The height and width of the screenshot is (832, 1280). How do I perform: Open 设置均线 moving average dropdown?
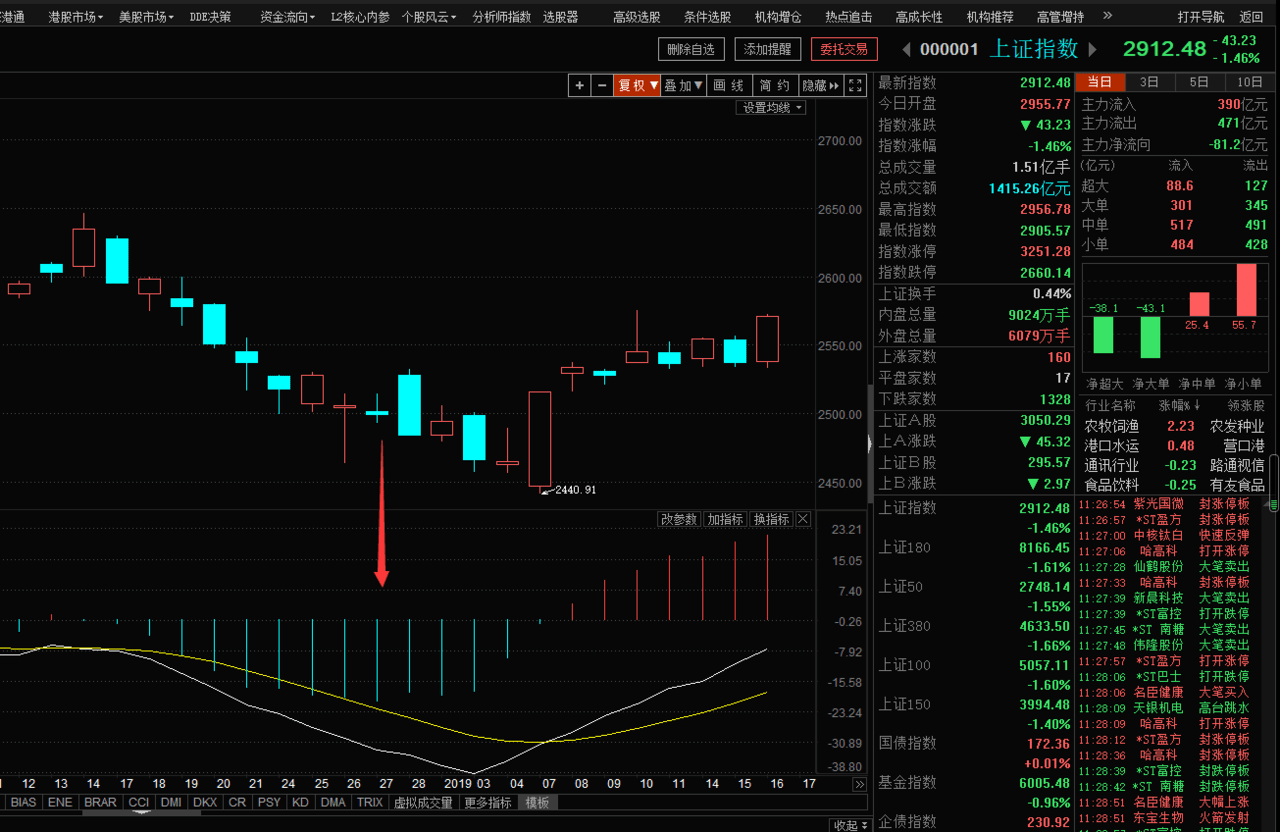(771, 107)
